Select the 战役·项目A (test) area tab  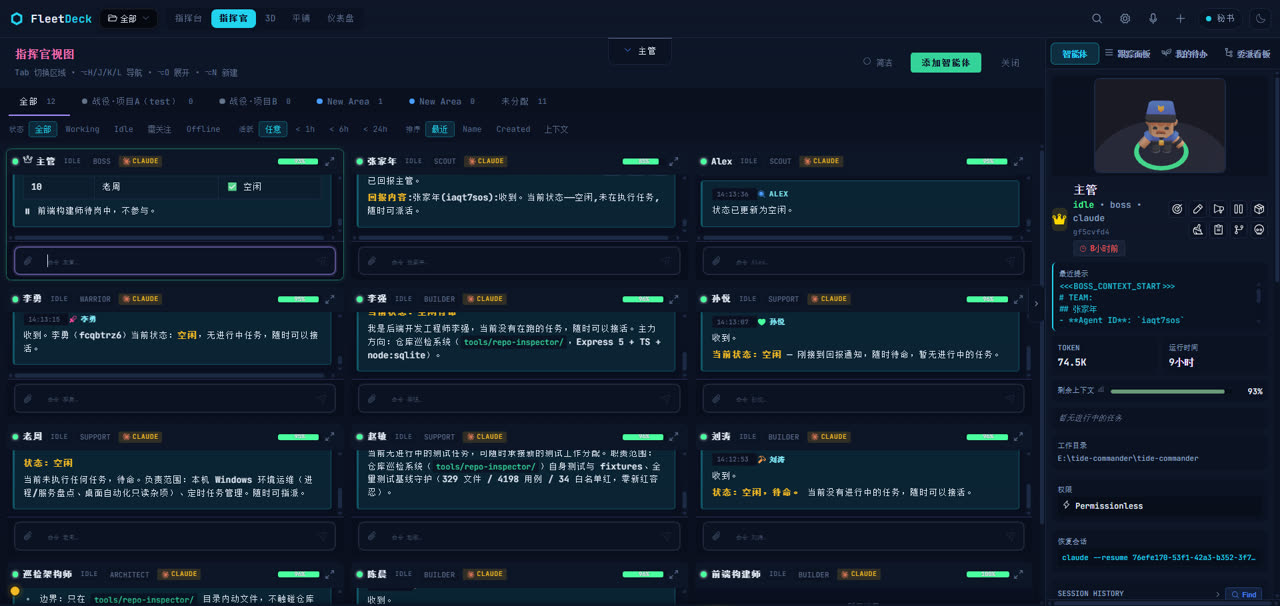[x=136, y=101]
